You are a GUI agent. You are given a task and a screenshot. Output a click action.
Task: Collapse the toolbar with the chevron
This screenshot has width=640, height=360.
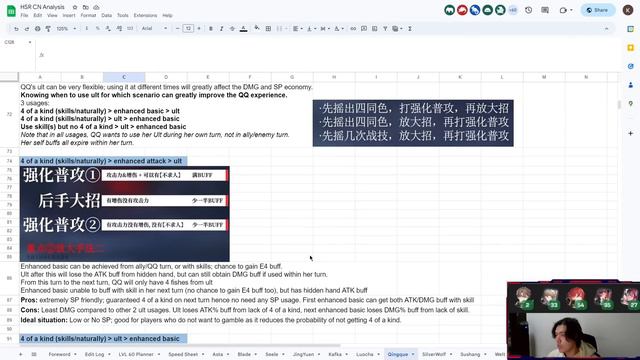[x=607, y=29]
